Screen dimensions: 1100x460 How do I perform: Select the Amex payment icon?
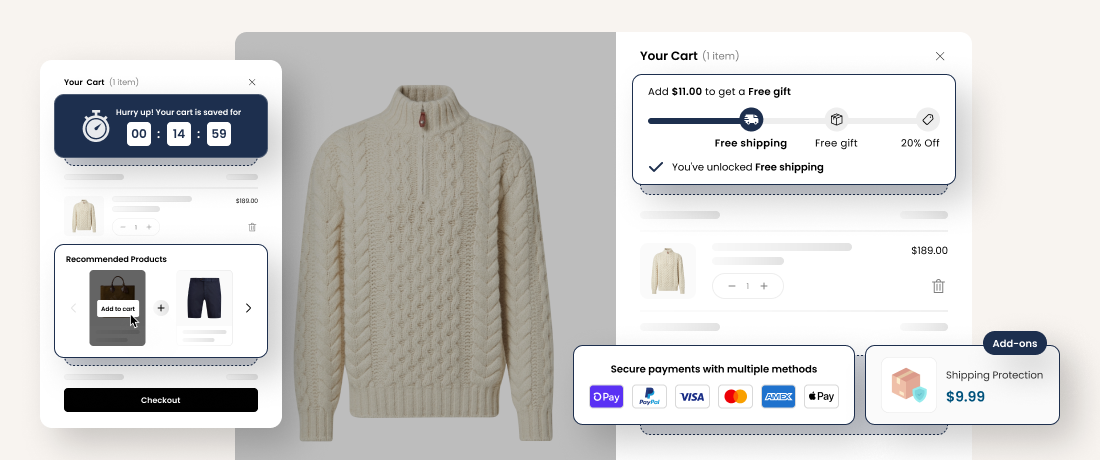pos(778,397)
